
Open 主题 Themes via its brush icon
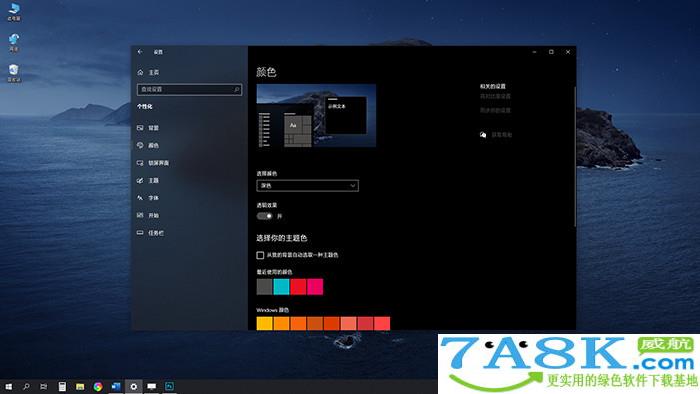pos(140,180)
